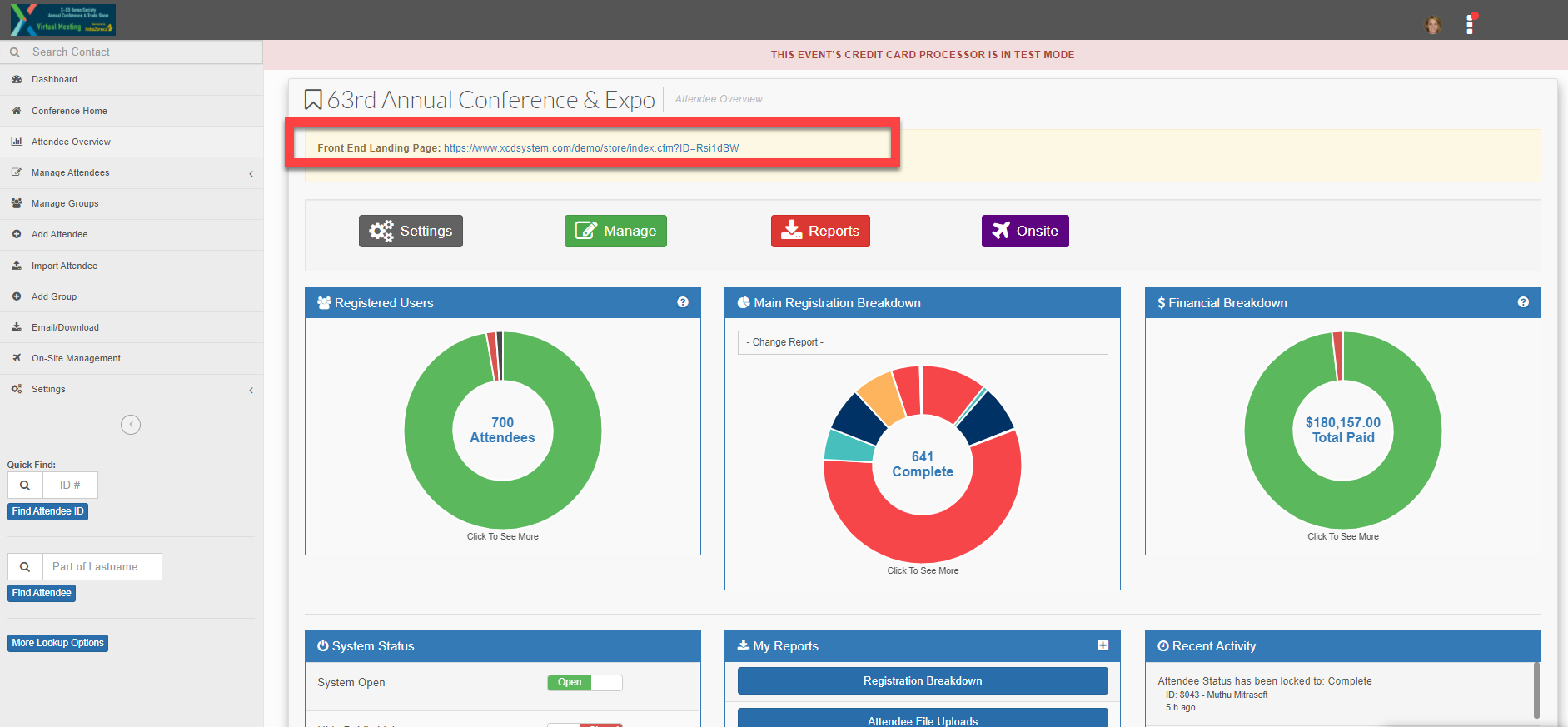This screenshot has width=1568, height=727.
Task: Open the Front End Landing Page link
Action: (x=591, y=148)
